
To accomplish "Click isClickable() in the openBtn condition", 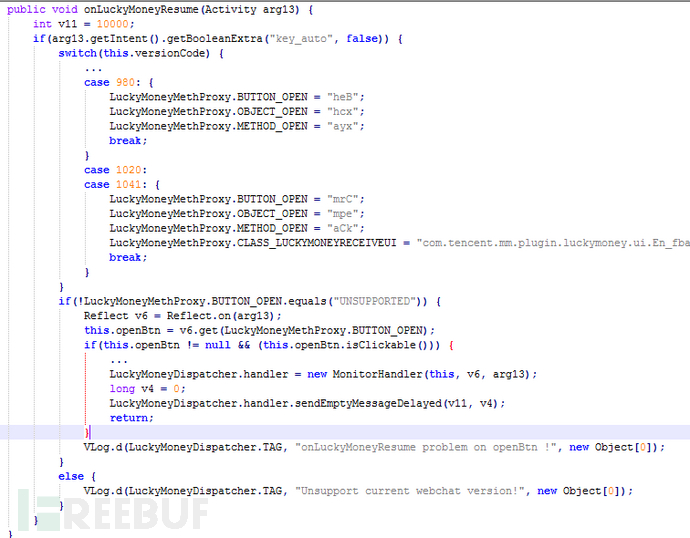I will [387, 345].
